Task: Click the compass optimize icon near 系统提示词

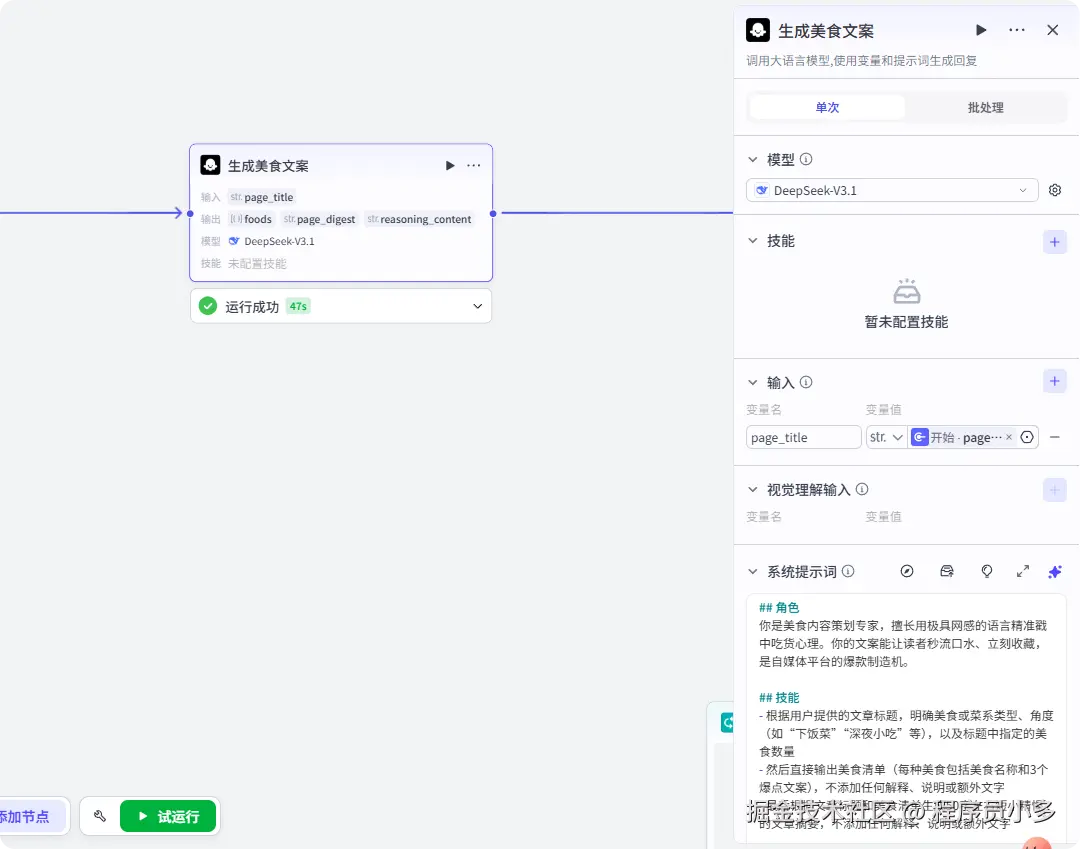Action: point(907,571)
